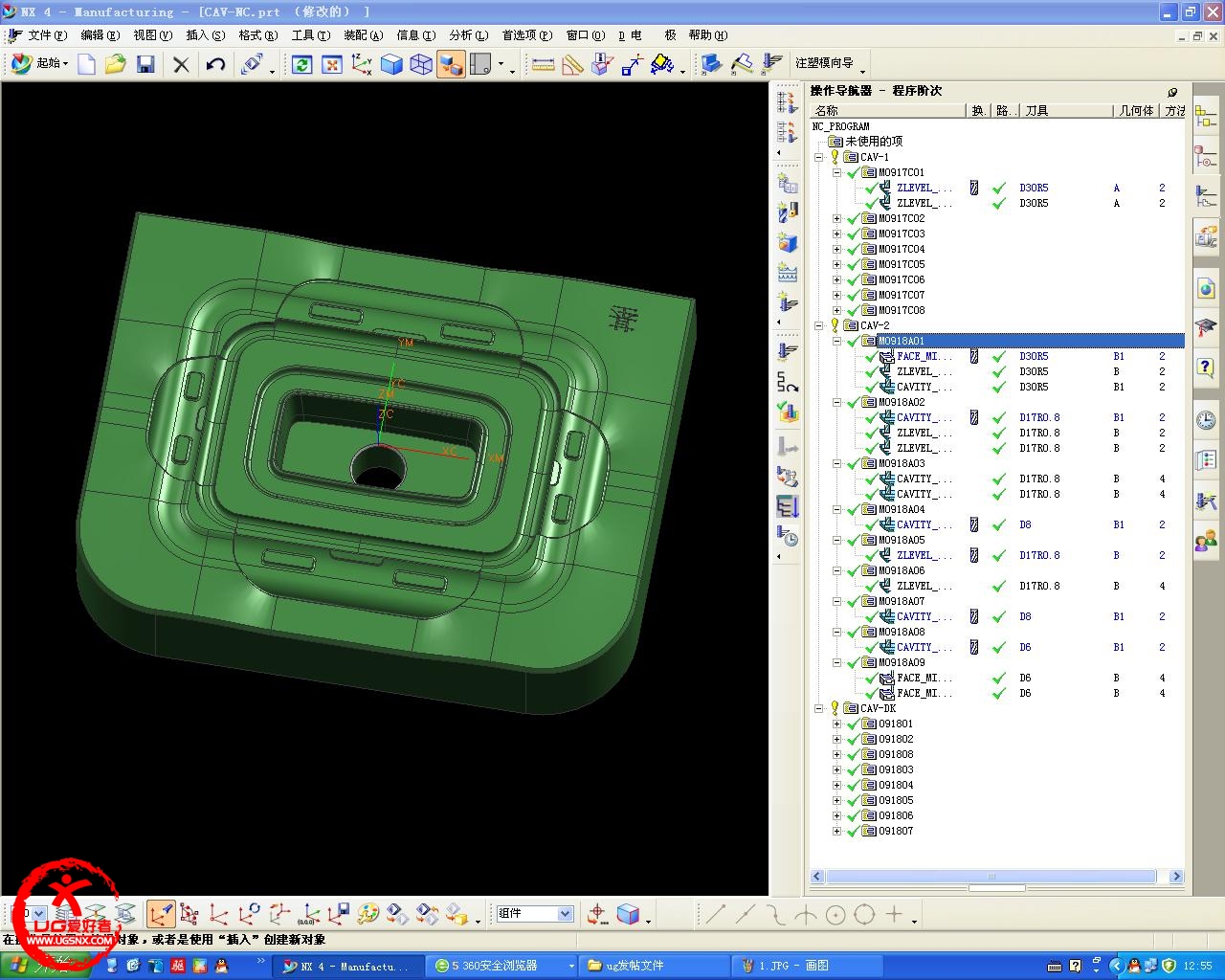
Task: Open the 分析 menu
Action: [469, 35]
